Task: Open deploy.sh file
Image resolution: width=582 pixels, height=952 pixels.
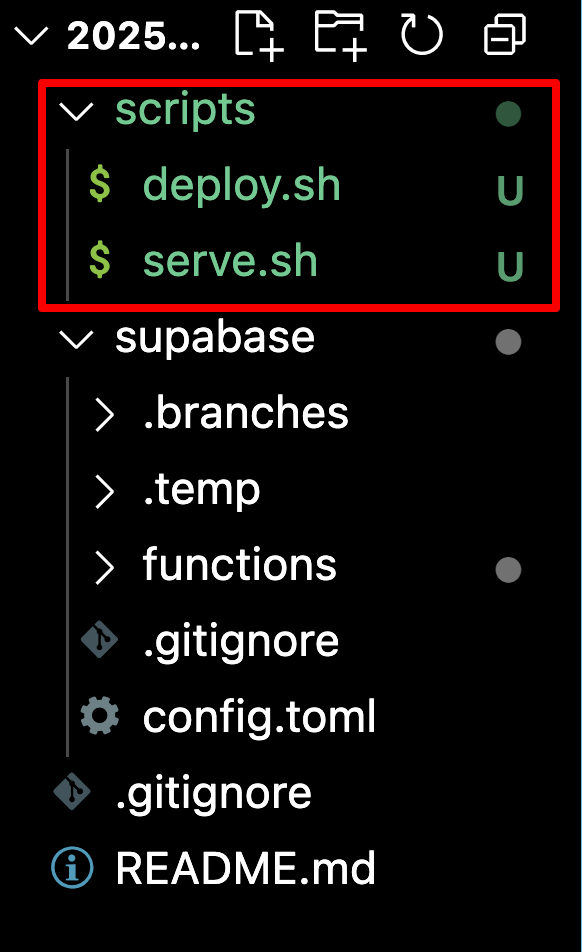Action: [242, 185]
